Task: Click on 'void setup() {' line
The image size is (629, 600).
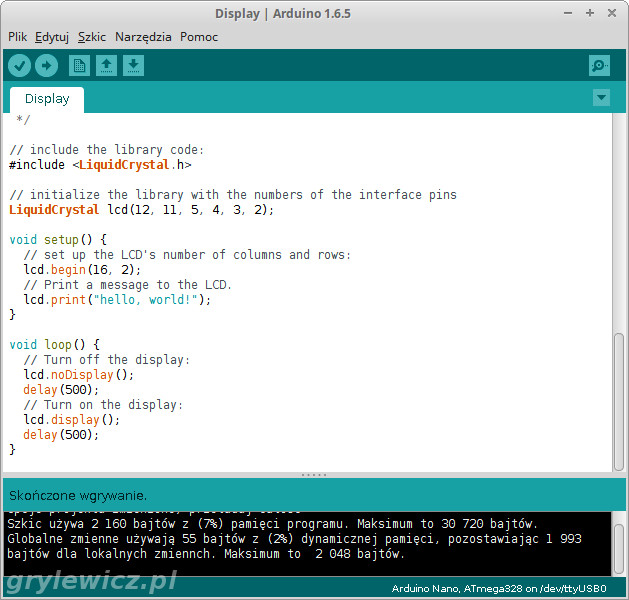Action: pos(58,240)
